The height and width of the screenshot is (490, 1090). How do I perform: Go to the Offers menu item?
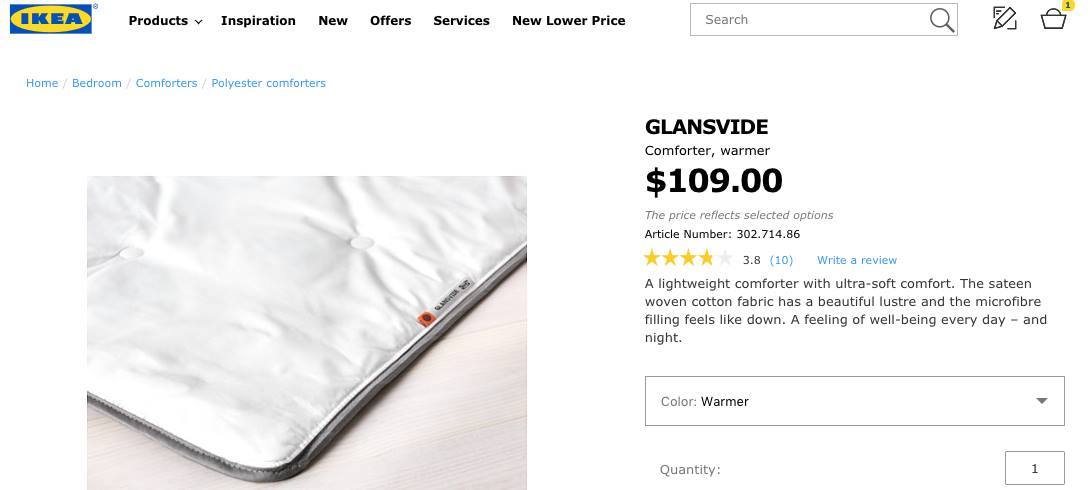coord(390,21)
